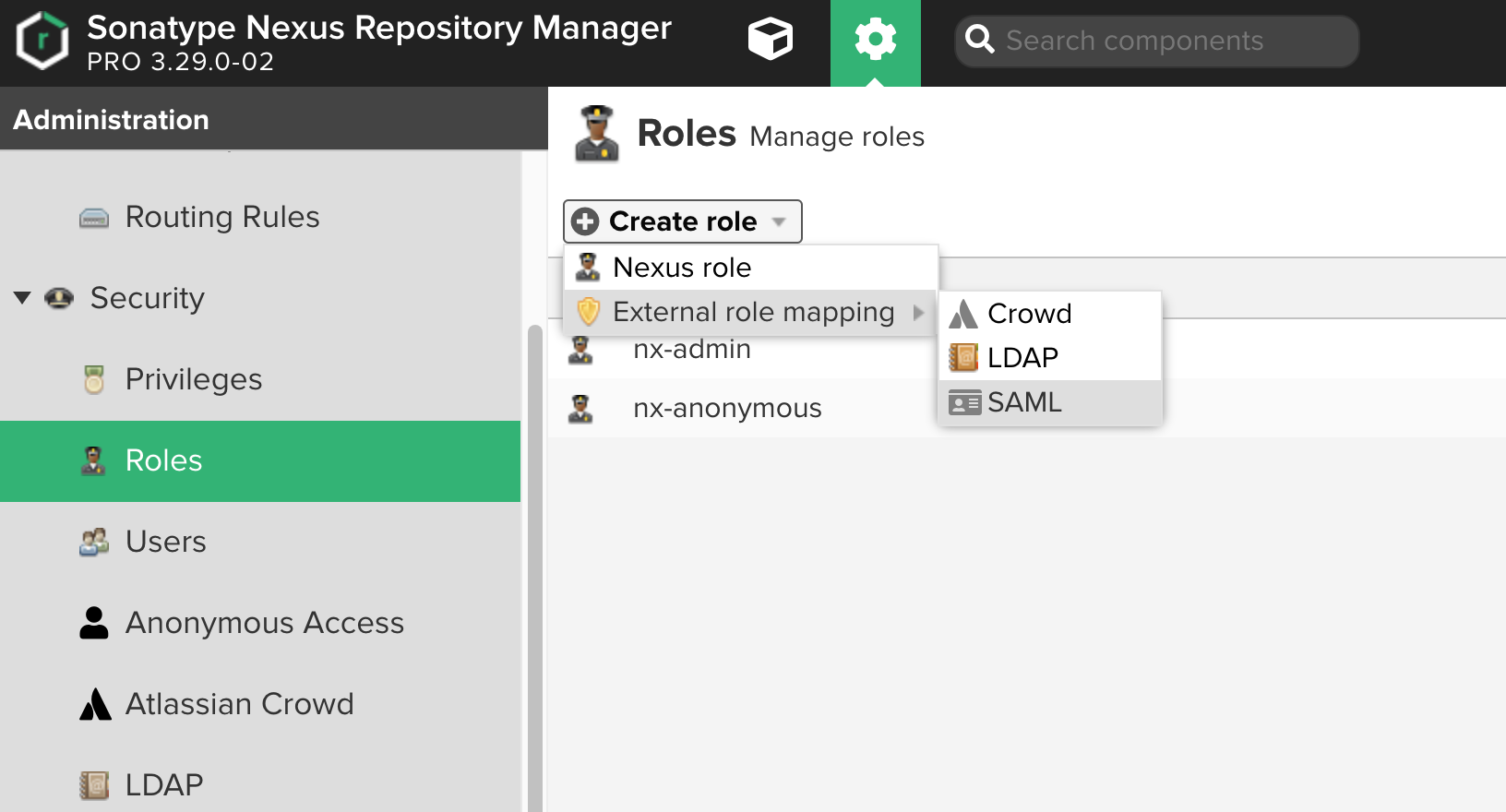Open the Browse cube icon
Viewport: 1506px width, 812px height.
coord(770,40)
